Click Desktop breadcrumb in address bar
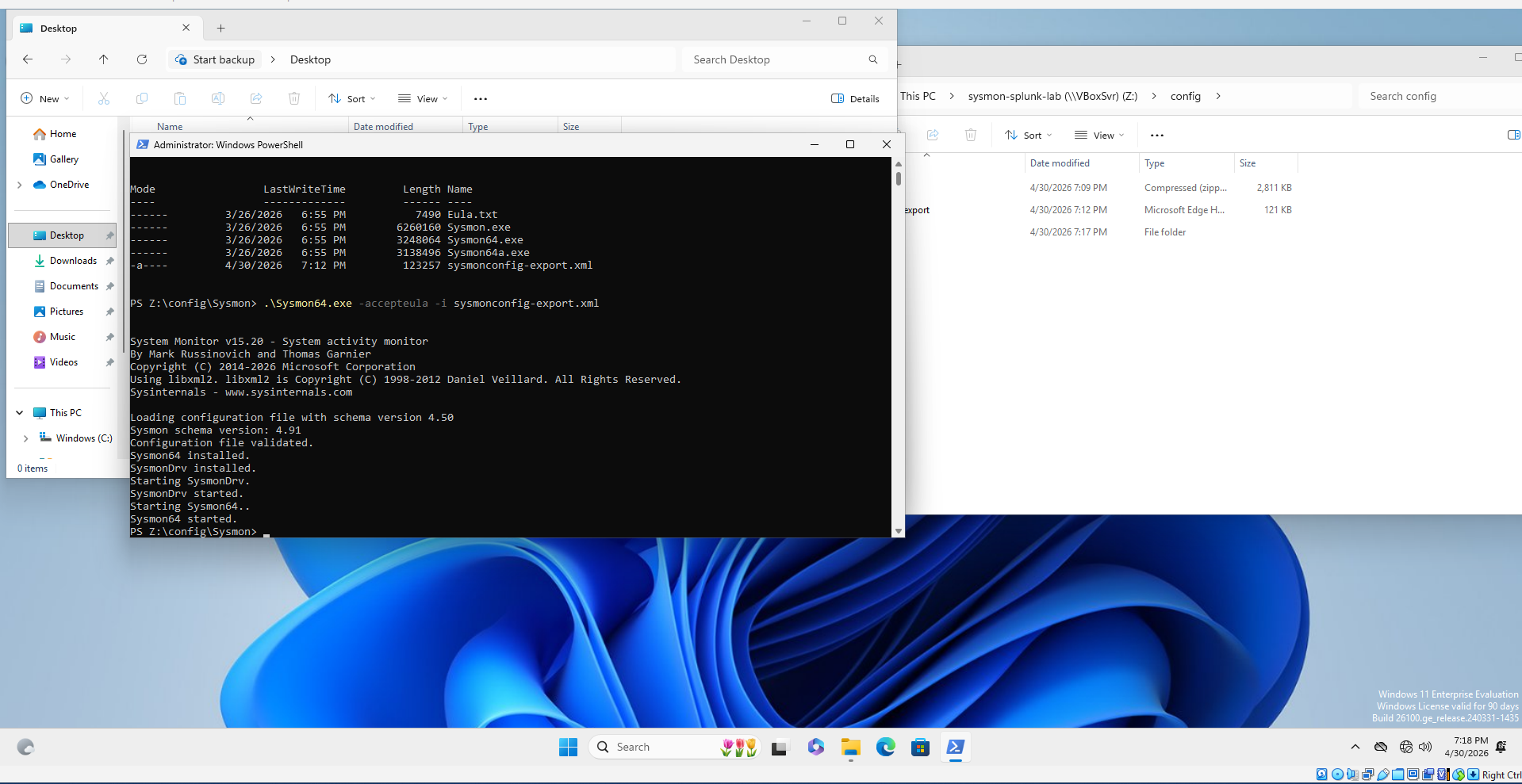Viewport: 1522px width, 784px height. pyautogui.click(x=310, y=59)
